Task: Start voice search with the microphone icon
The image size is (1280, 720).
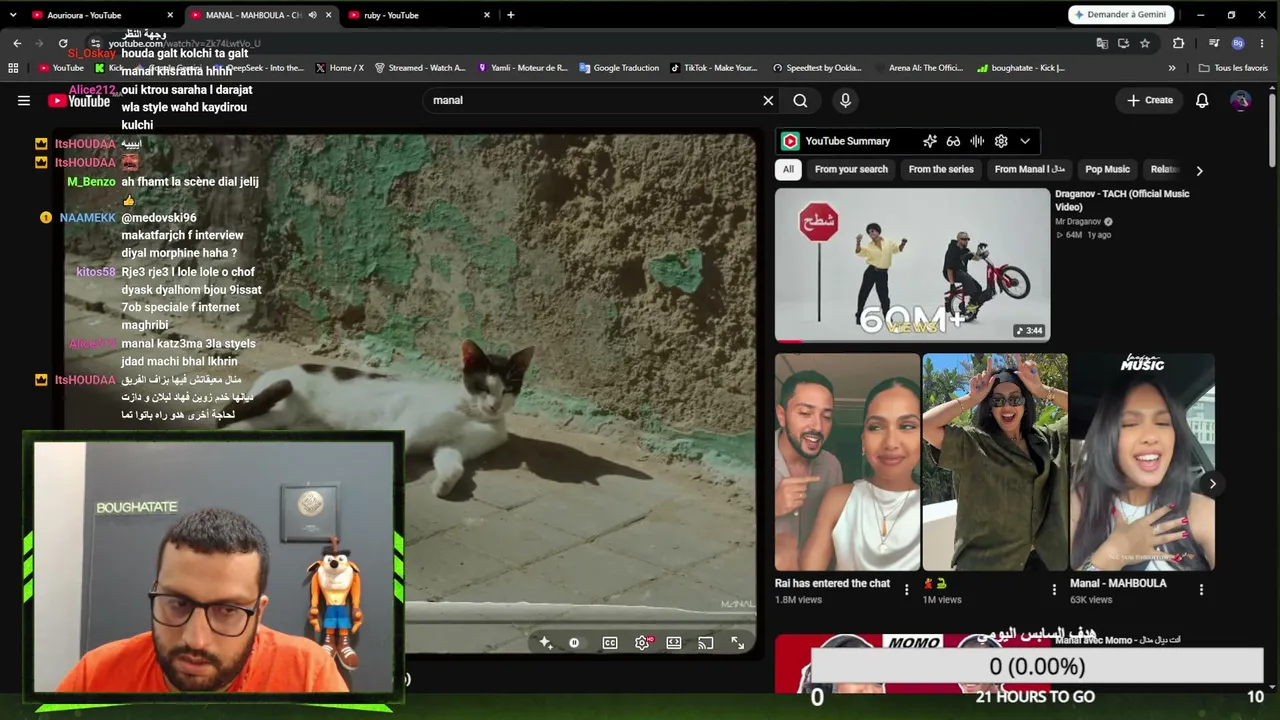Action: (x=845, y=100)
